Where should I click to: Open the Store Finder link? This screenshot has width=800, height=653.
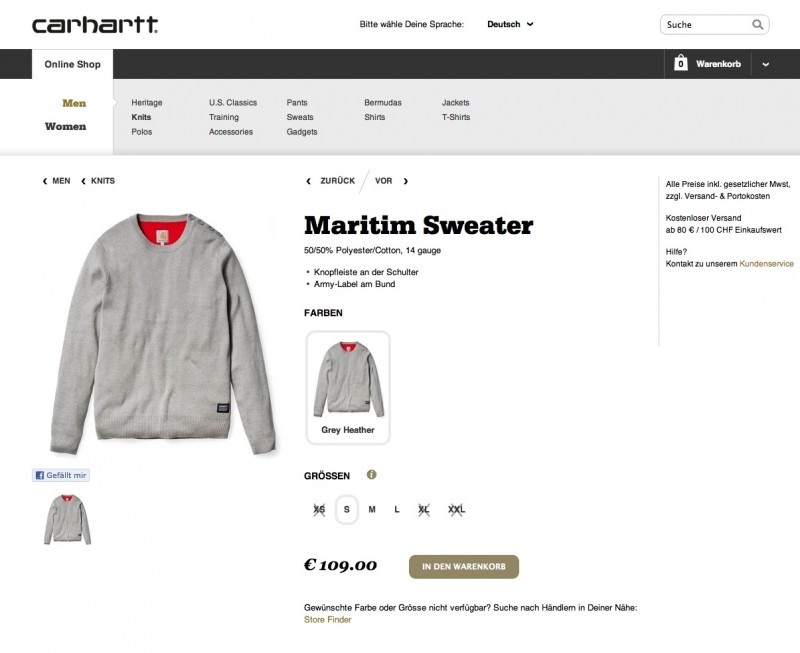tap(328, 619)
